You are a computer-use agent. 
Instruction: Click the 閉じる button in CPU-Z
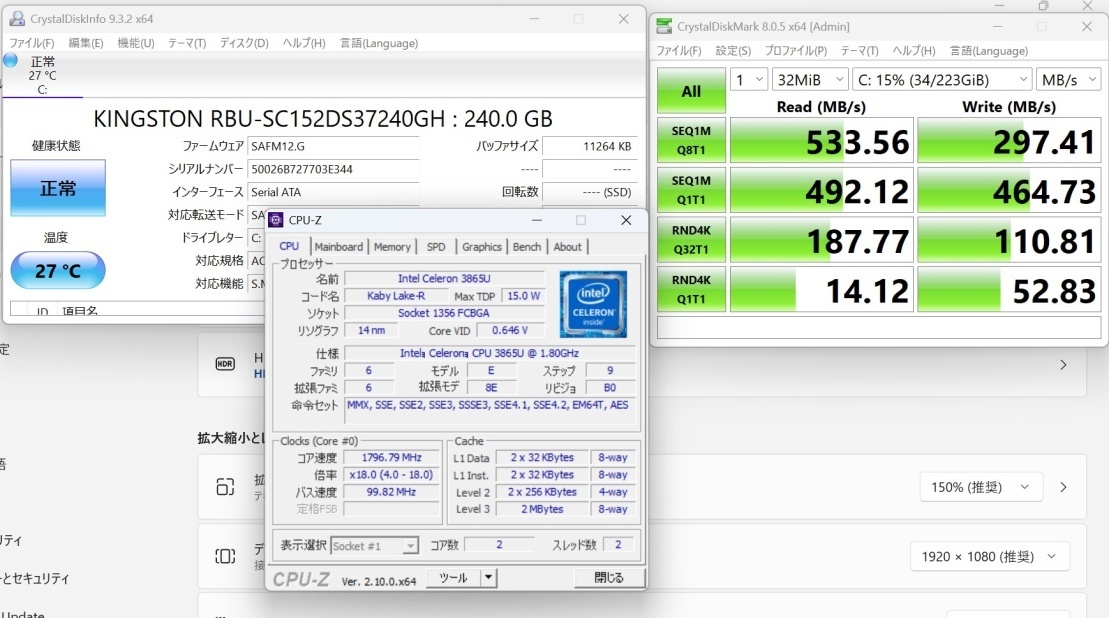pos(609,578)
